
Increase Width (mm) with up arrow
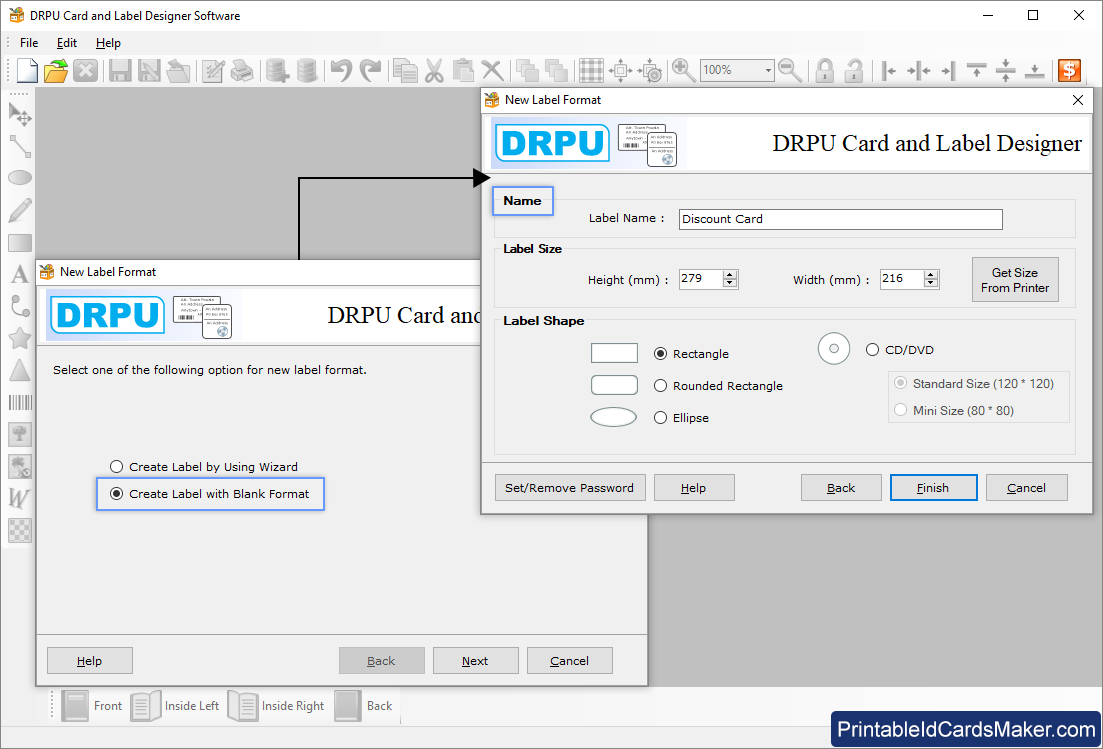click(x=931, y=275)
